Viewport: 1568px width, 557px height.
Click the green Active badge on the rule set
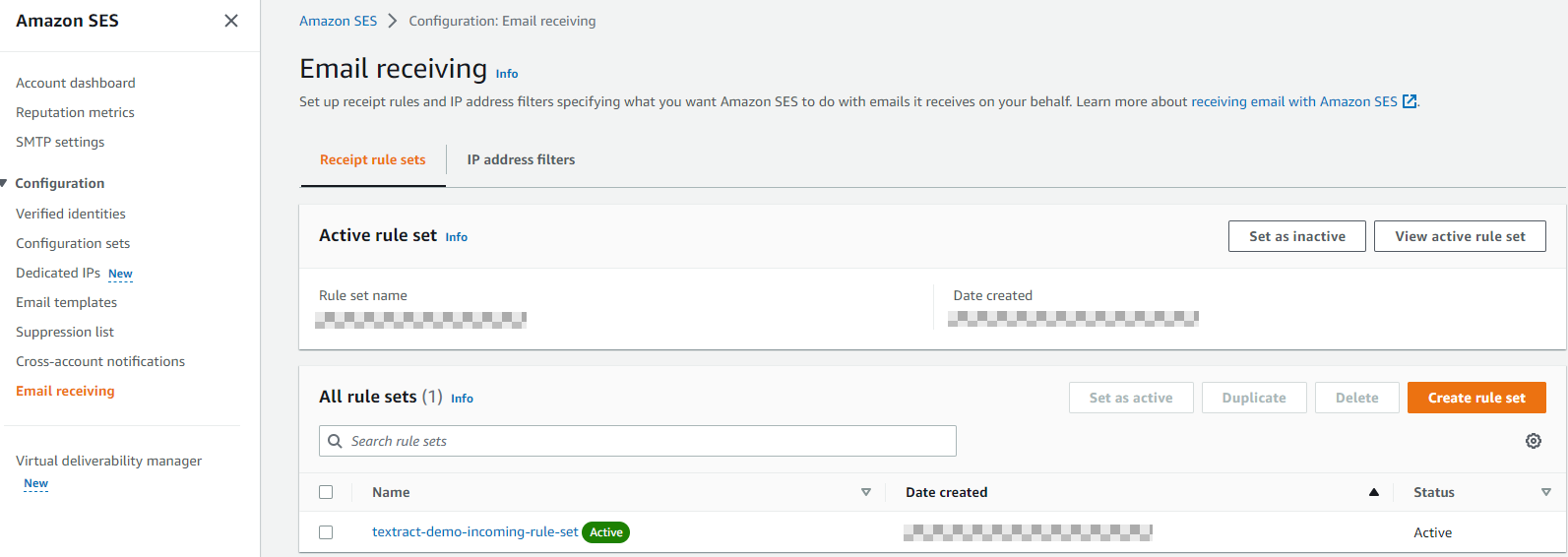click(606, 532)
